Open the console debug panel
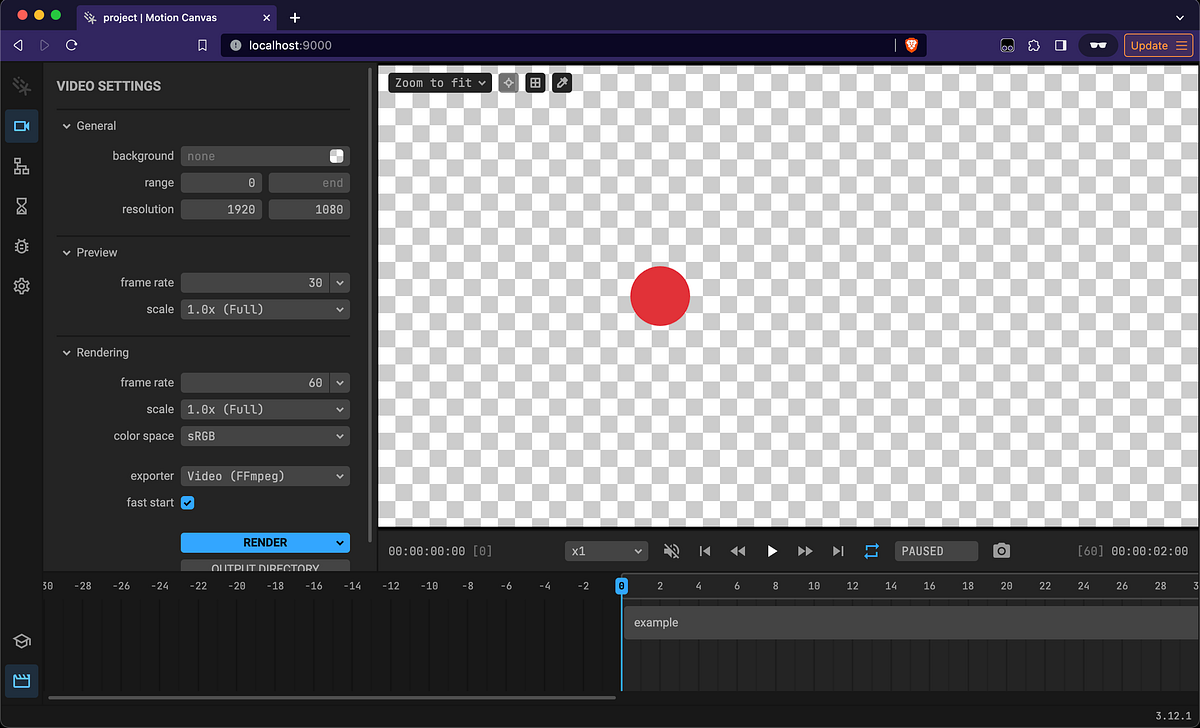The width and height of the screenshot is (1200, 728). click(21, 246)
